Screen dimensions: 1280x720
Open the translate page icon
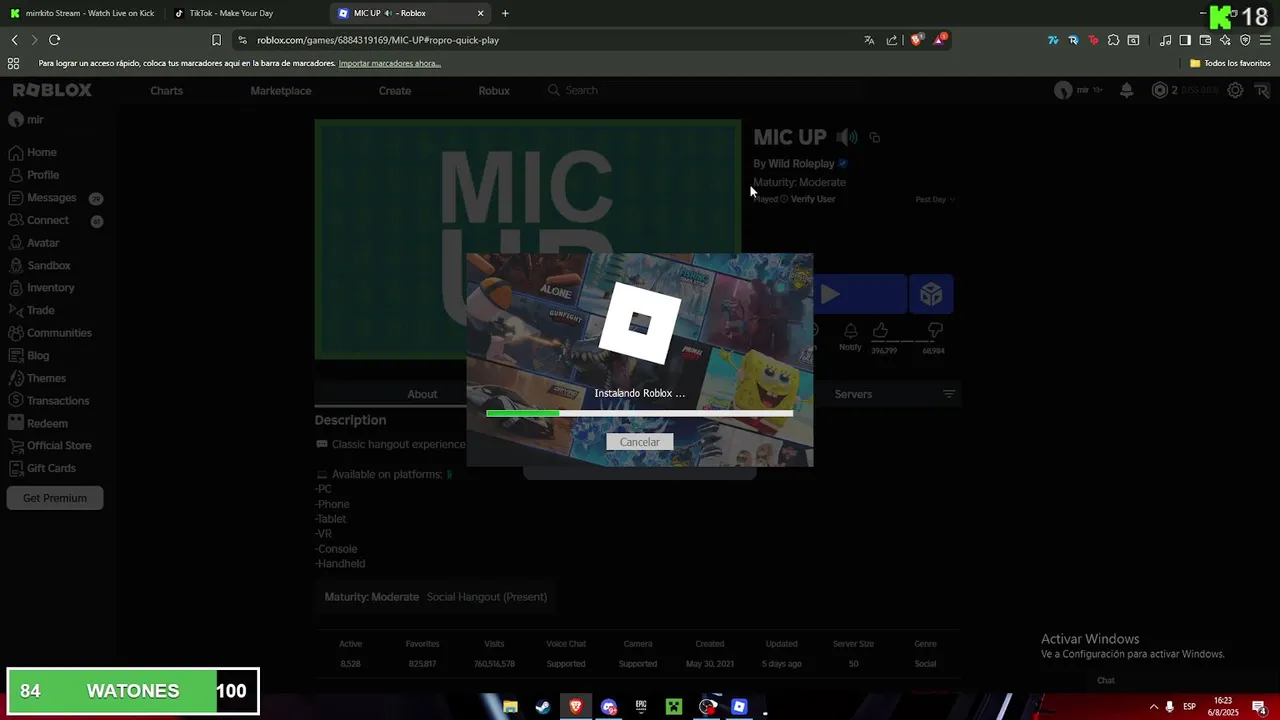click(x=869, y=40)
